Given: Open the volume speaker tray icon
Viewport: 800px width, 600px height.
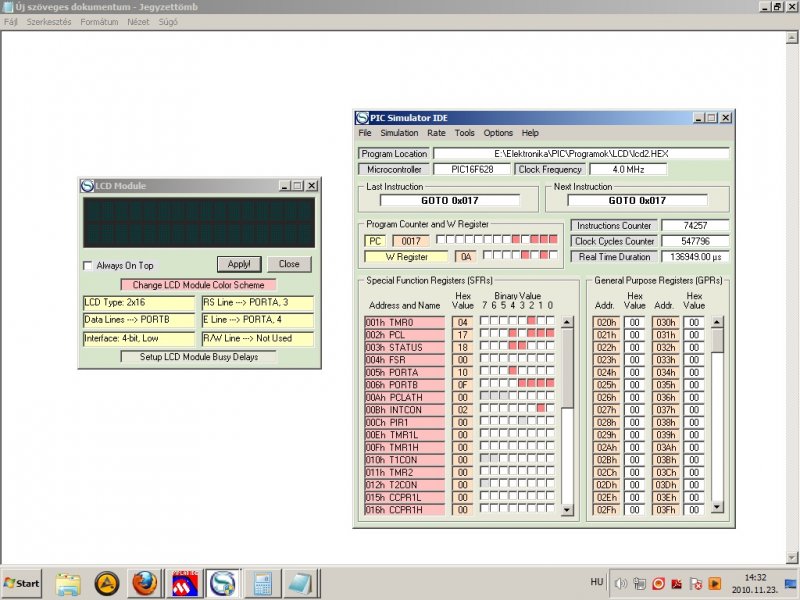Looking at the screenshot, I should (620, 583).
